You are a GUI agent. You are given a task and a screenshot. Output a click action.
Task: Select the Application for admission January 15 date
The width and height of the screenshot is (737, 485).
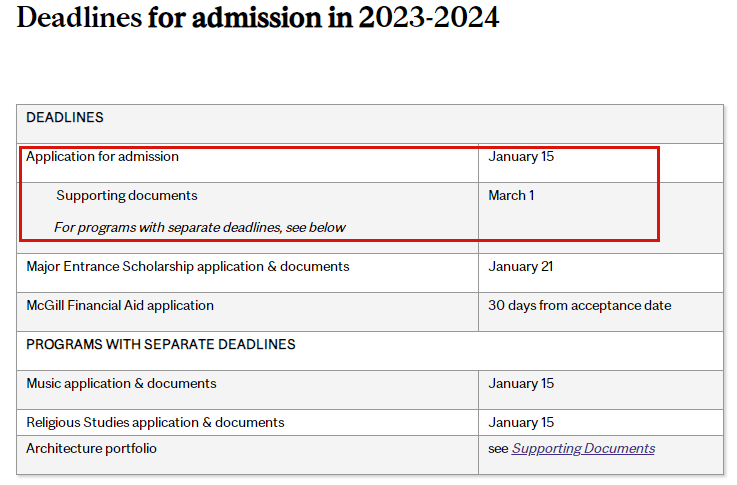(521, 157)
